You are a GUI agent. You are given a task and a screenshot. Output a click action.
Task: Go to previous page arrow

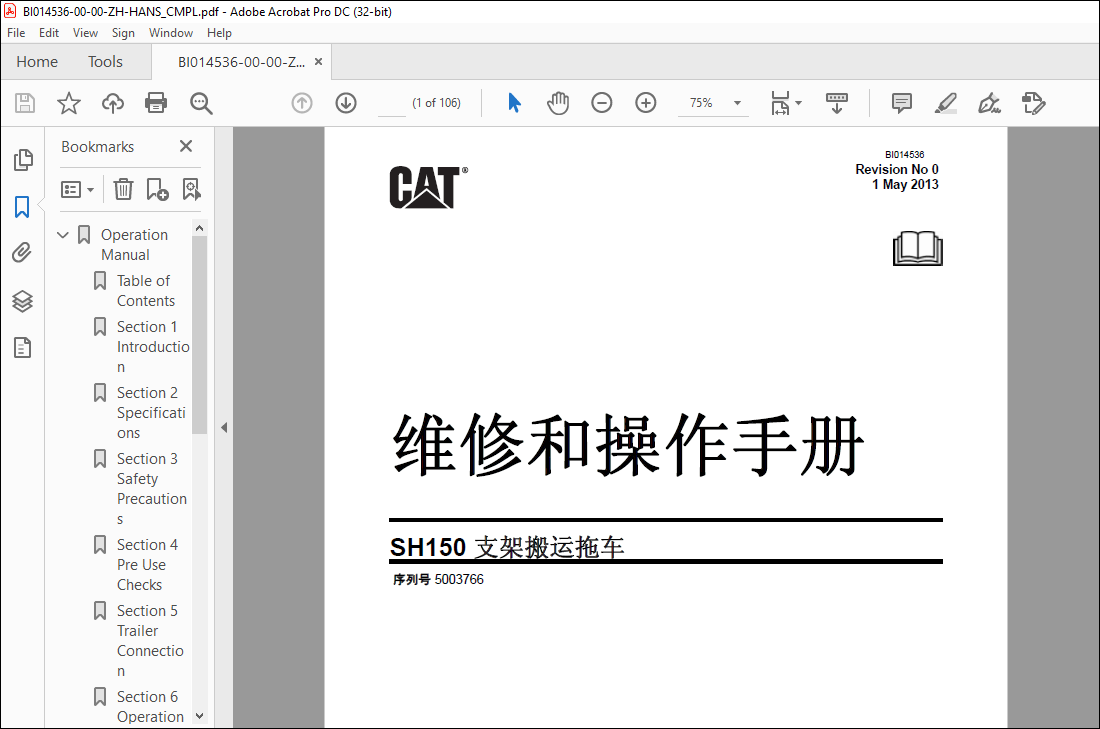click(302, 103)
